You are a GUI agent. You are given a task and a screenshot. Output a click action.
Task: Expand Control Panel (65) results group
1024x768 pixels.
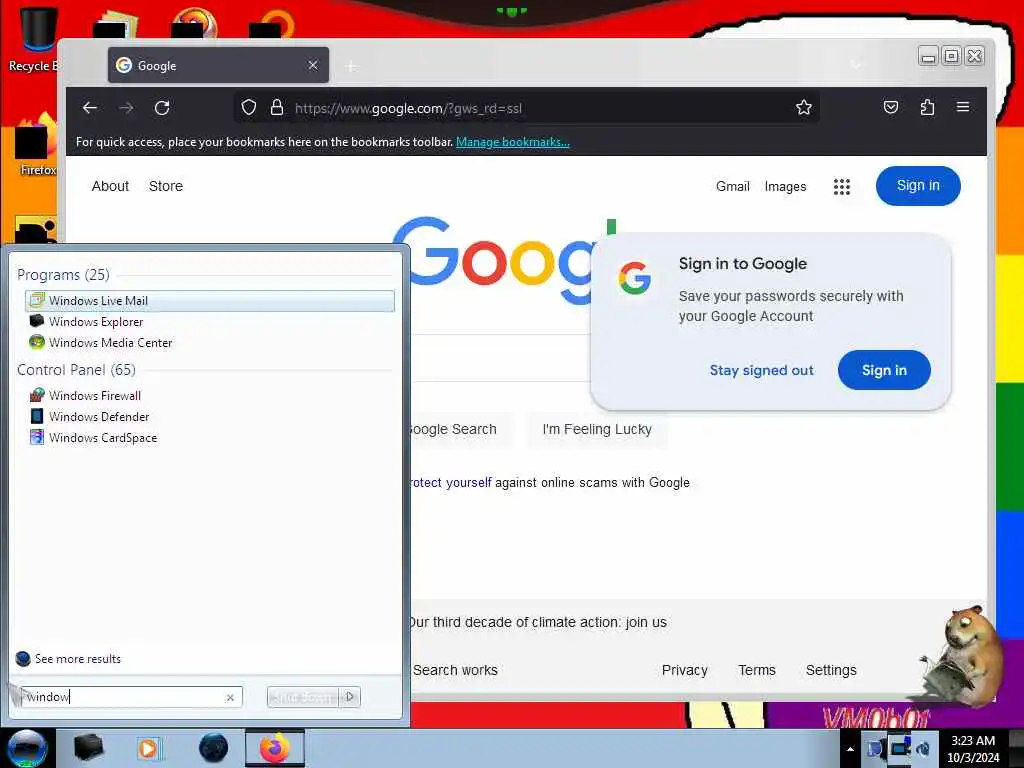click(x=76, y=370)
